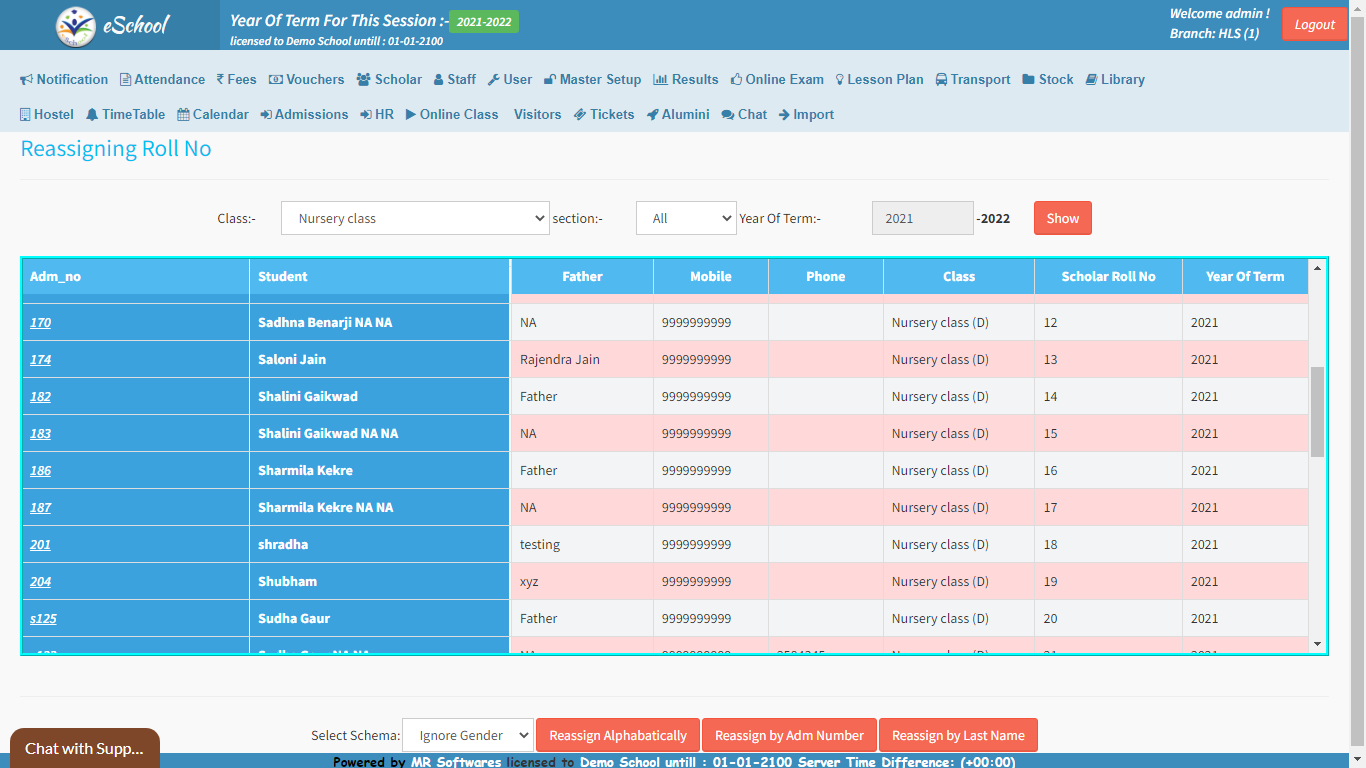
Task: Open the Online Exam menu
Action: (x=777, y=80)
